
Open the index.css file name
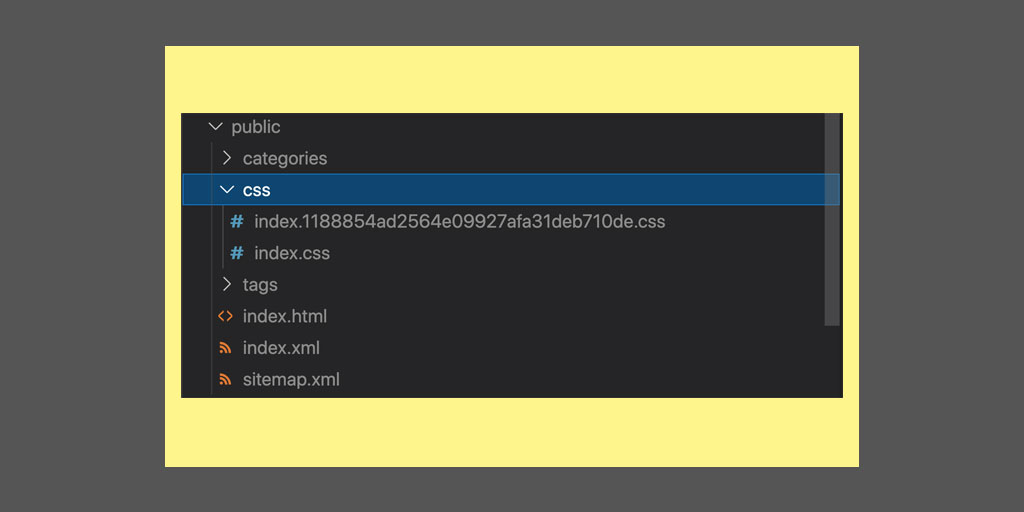(x=292, y=254)
